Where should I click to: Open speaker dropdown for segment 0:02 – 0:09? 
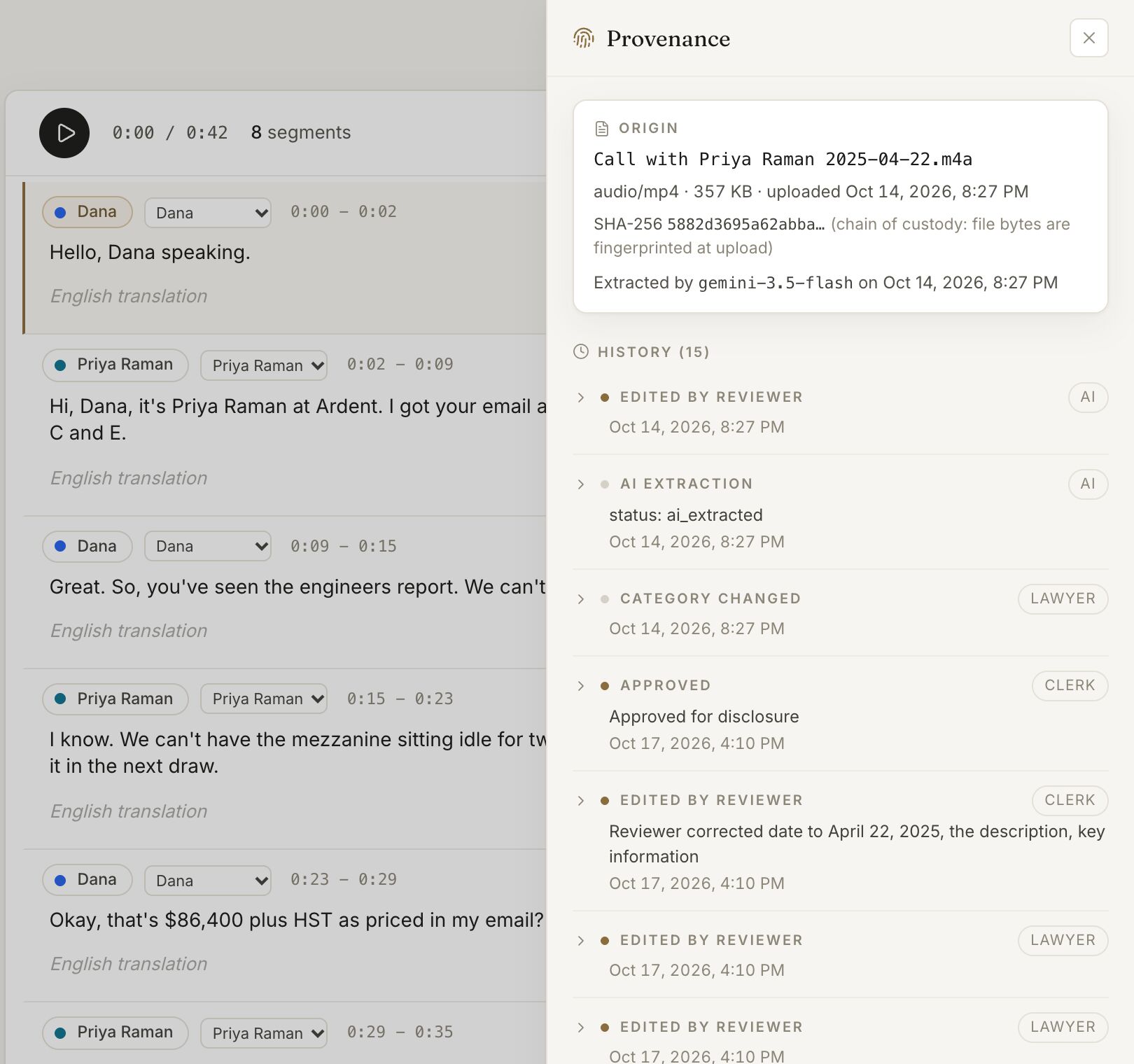(x=264, y=365)
